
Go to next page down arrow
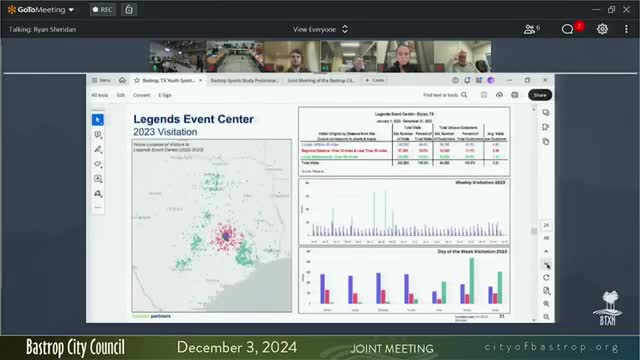point(546,264)
